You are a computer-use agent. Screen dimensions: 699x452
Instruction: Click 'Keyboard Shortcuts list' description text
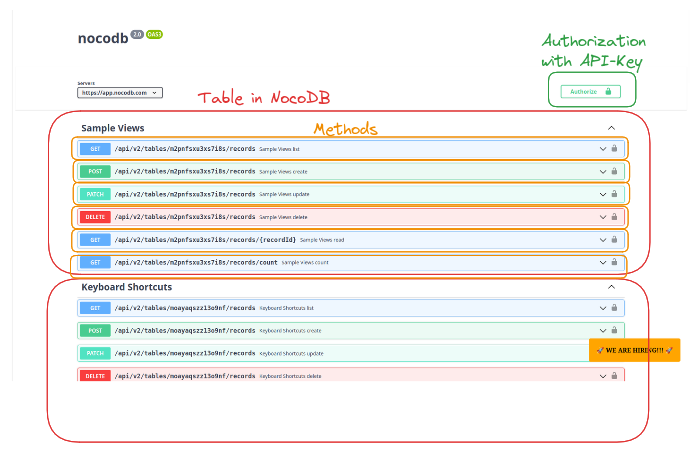(287, 308)
